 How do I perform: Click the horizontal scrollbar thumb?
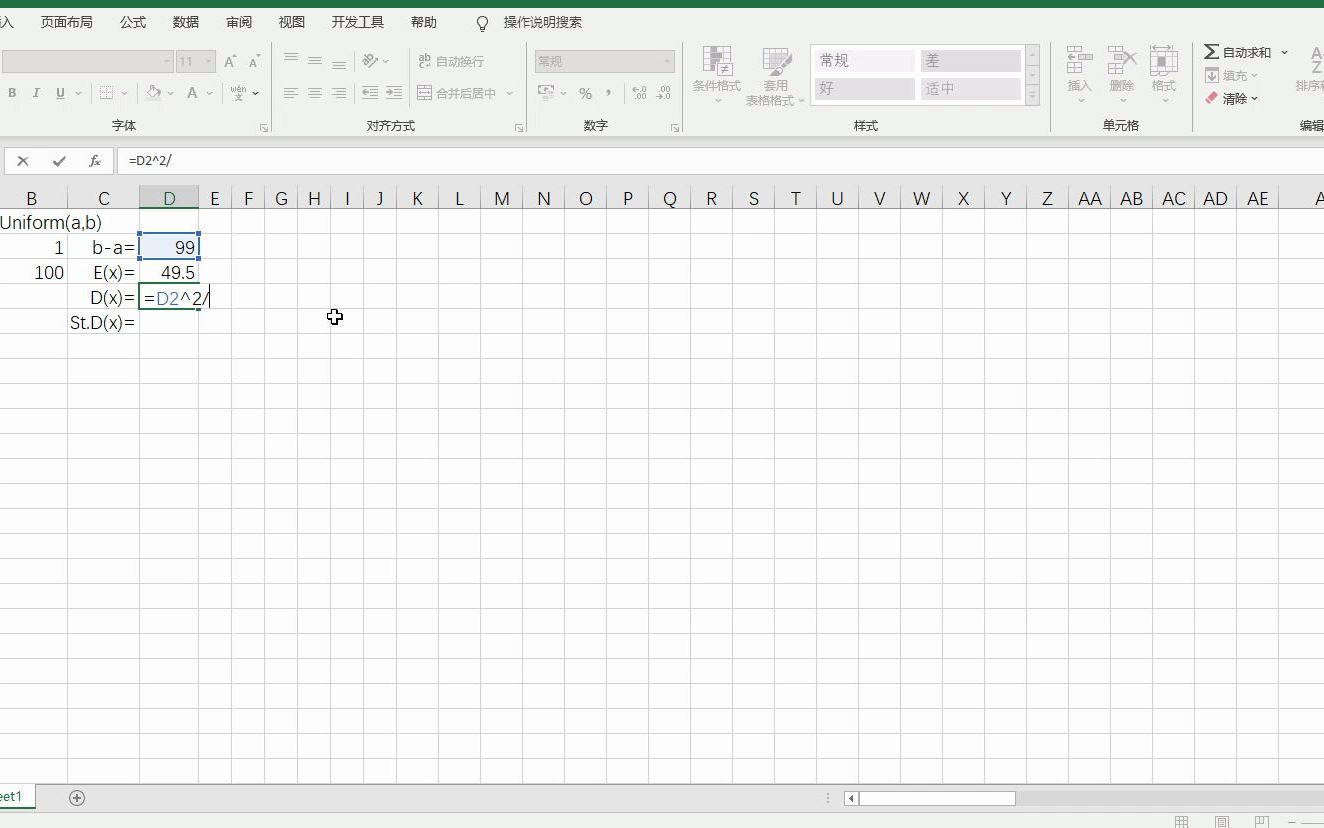point(937,798)
